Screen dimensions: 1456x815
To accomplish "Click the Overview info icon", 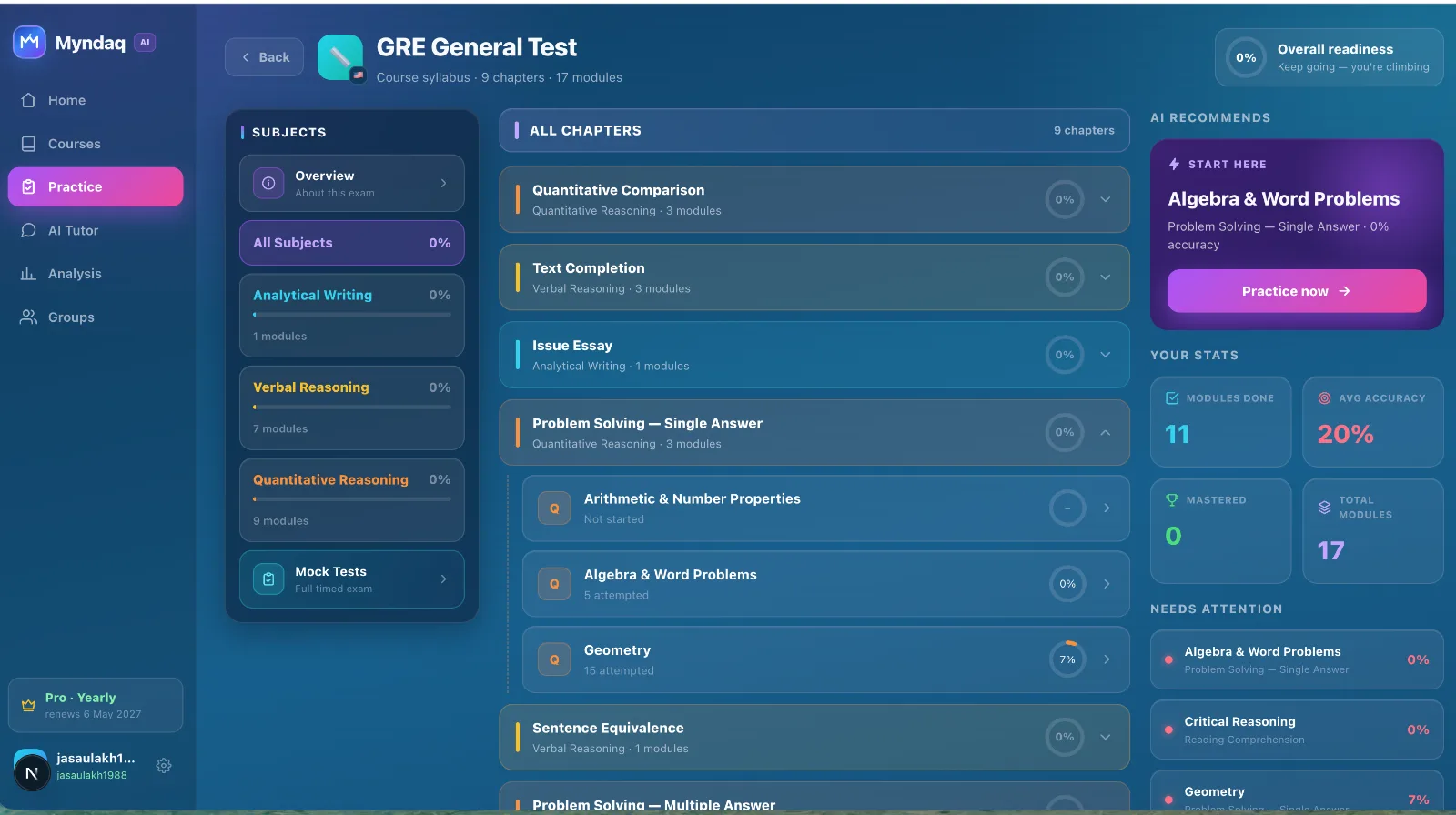I will click(x=268, y=183).
